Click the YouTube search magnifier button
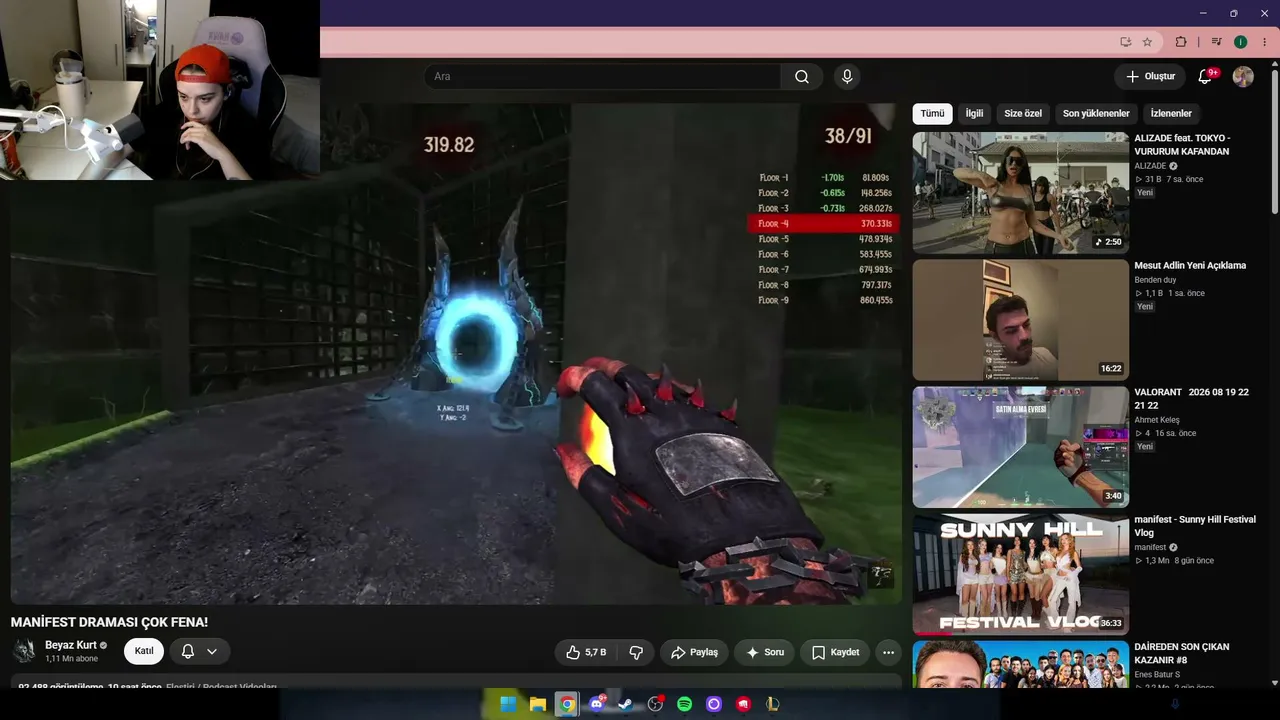 click(802, 77)
